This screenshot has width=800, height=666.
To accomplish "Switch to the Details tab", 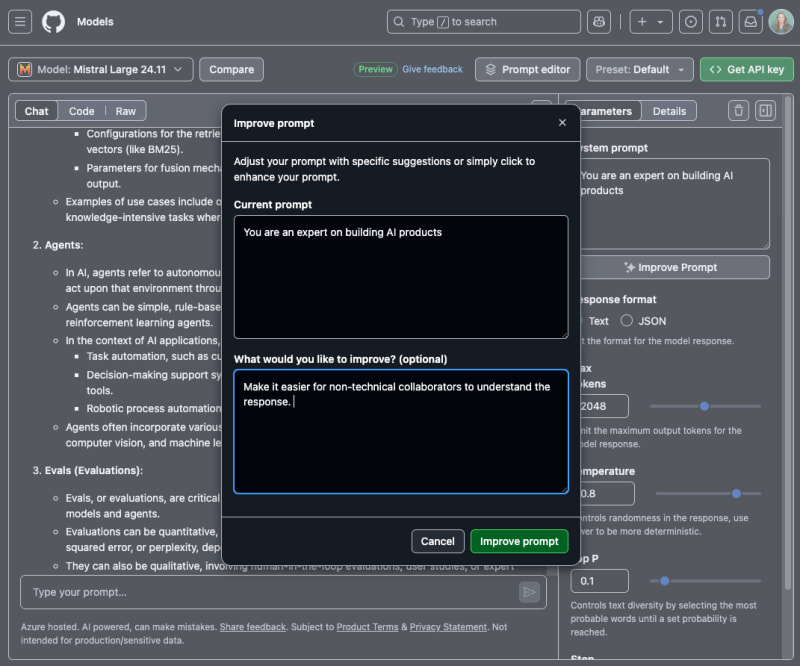I will coord(669,111).
